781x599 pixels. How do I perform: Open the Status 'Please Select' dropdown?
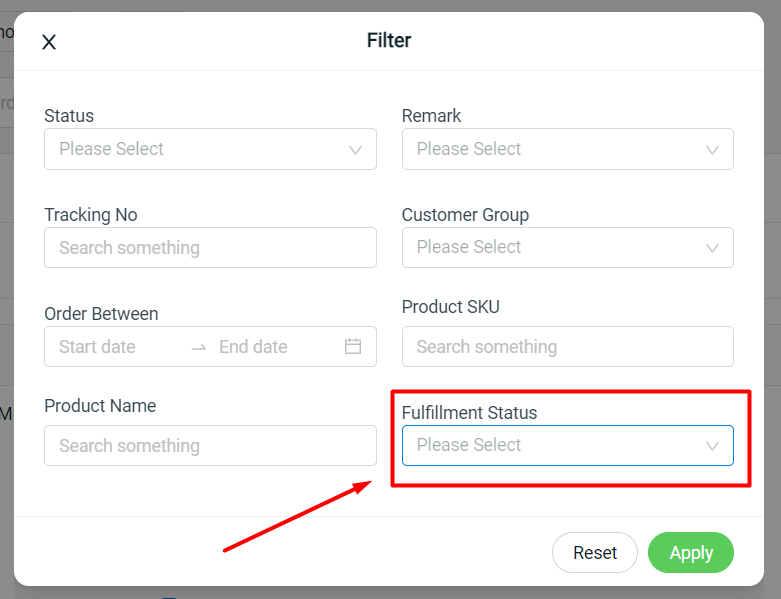pyautogui.click(x=210, y=149)
